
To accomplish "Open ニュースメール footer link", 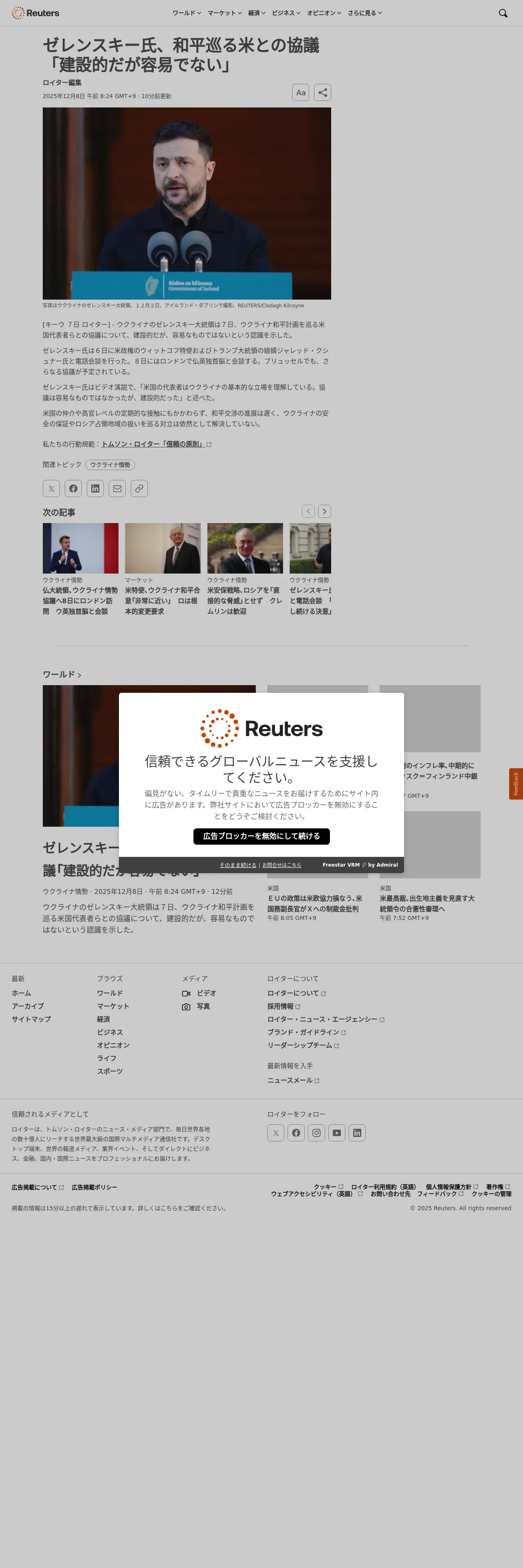I will [293, 1080].
